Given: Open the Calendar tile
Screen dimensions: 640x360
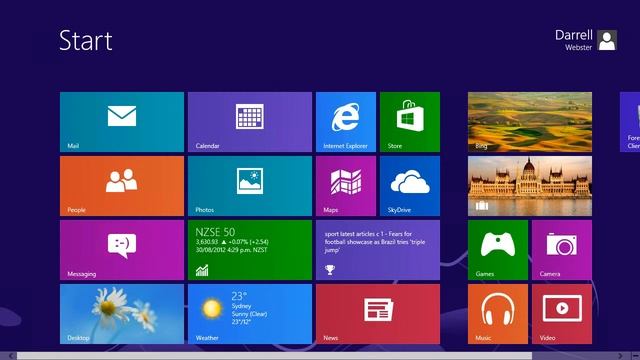Looking at the screenshot, I should [250, 122].
